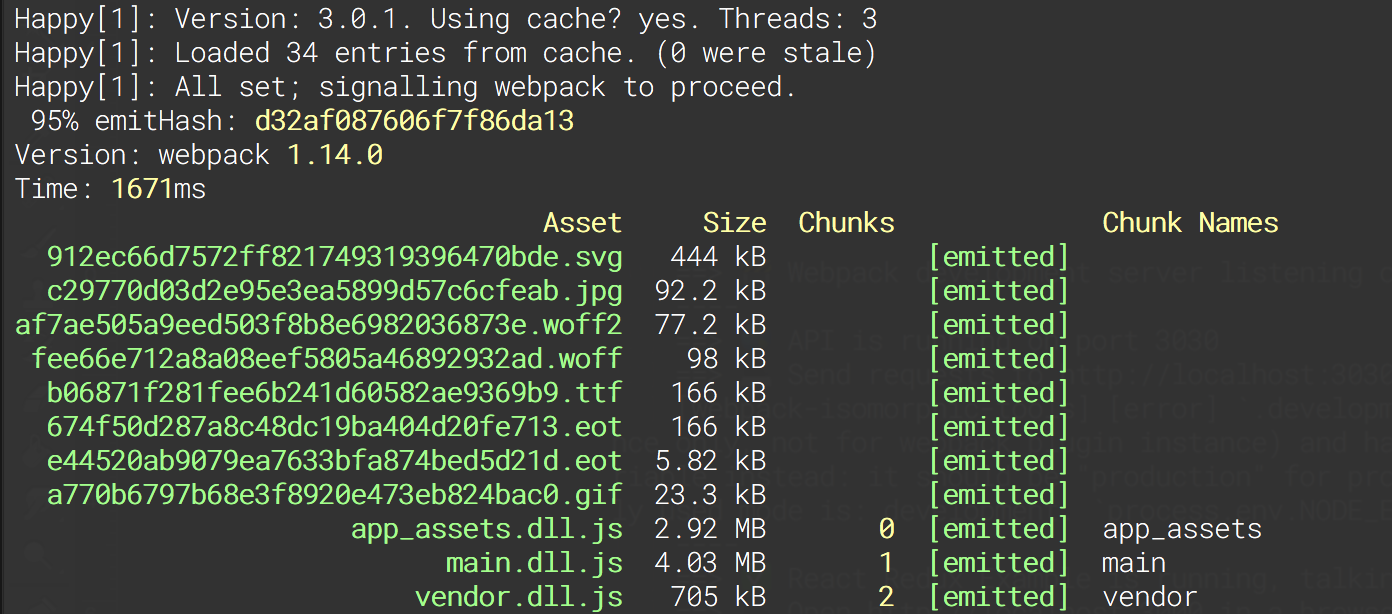Click app_assets.dll.js in the Asset column

click(486, 529)
